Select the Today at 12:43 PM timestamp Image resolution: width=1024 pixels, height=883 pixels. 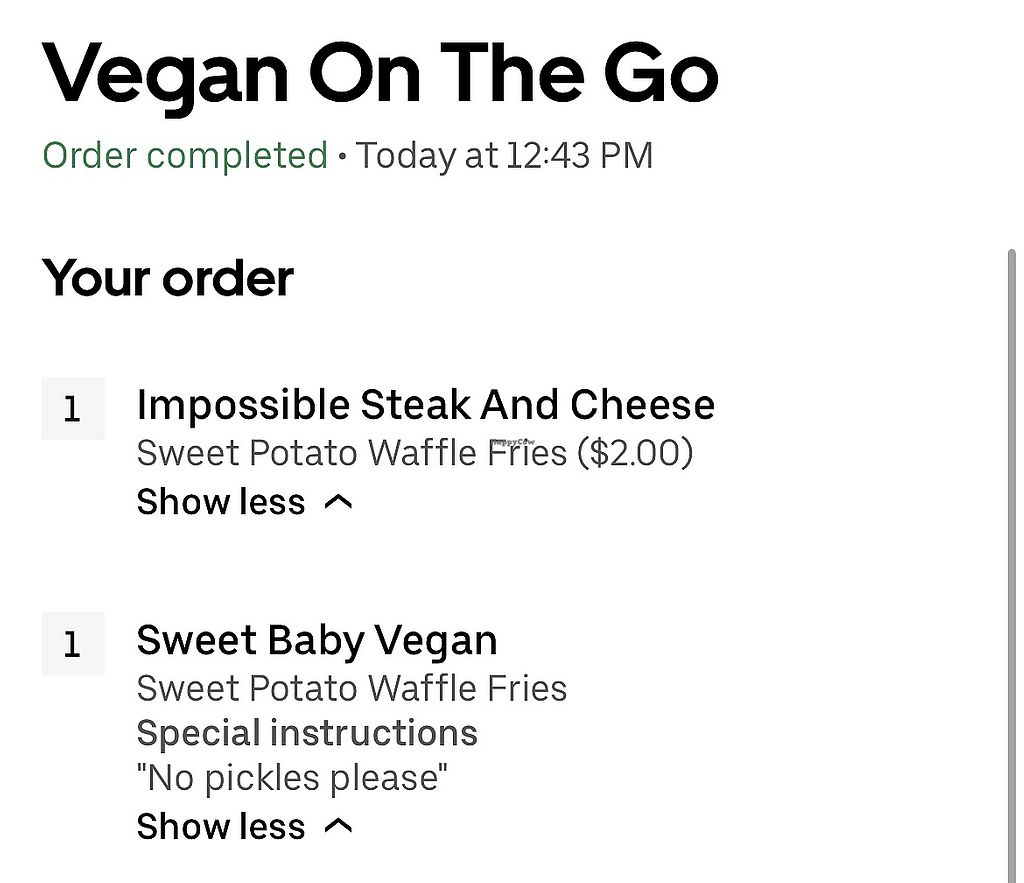click(504, 156)
